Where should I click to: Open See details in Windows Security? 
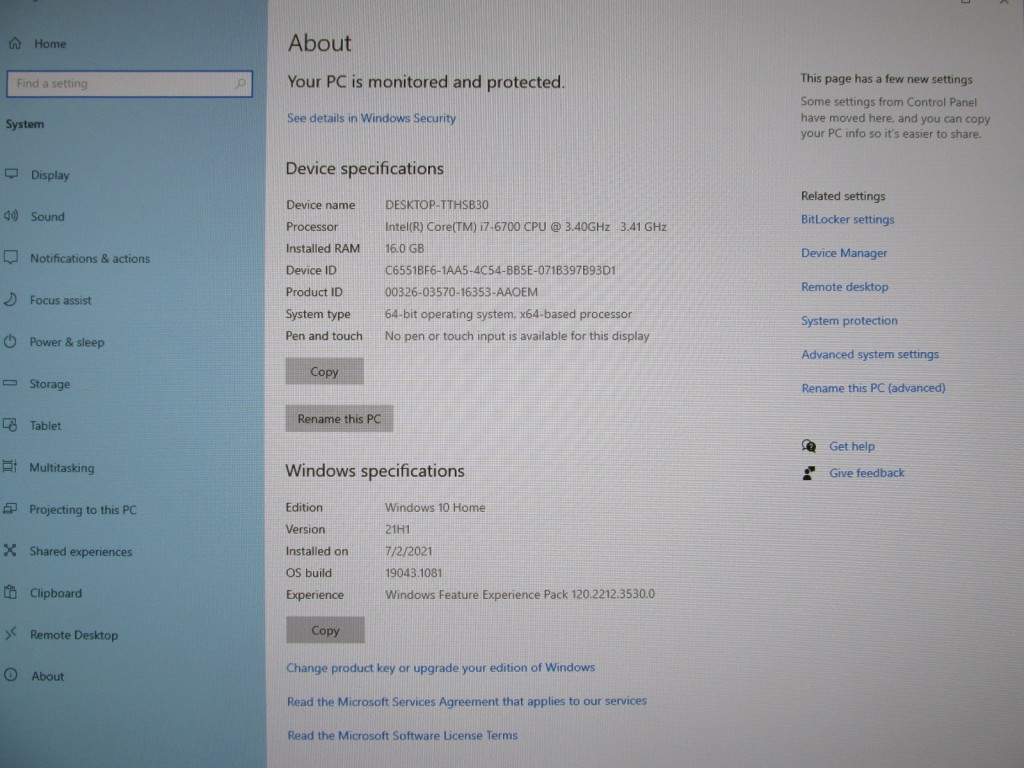[372, 118]
